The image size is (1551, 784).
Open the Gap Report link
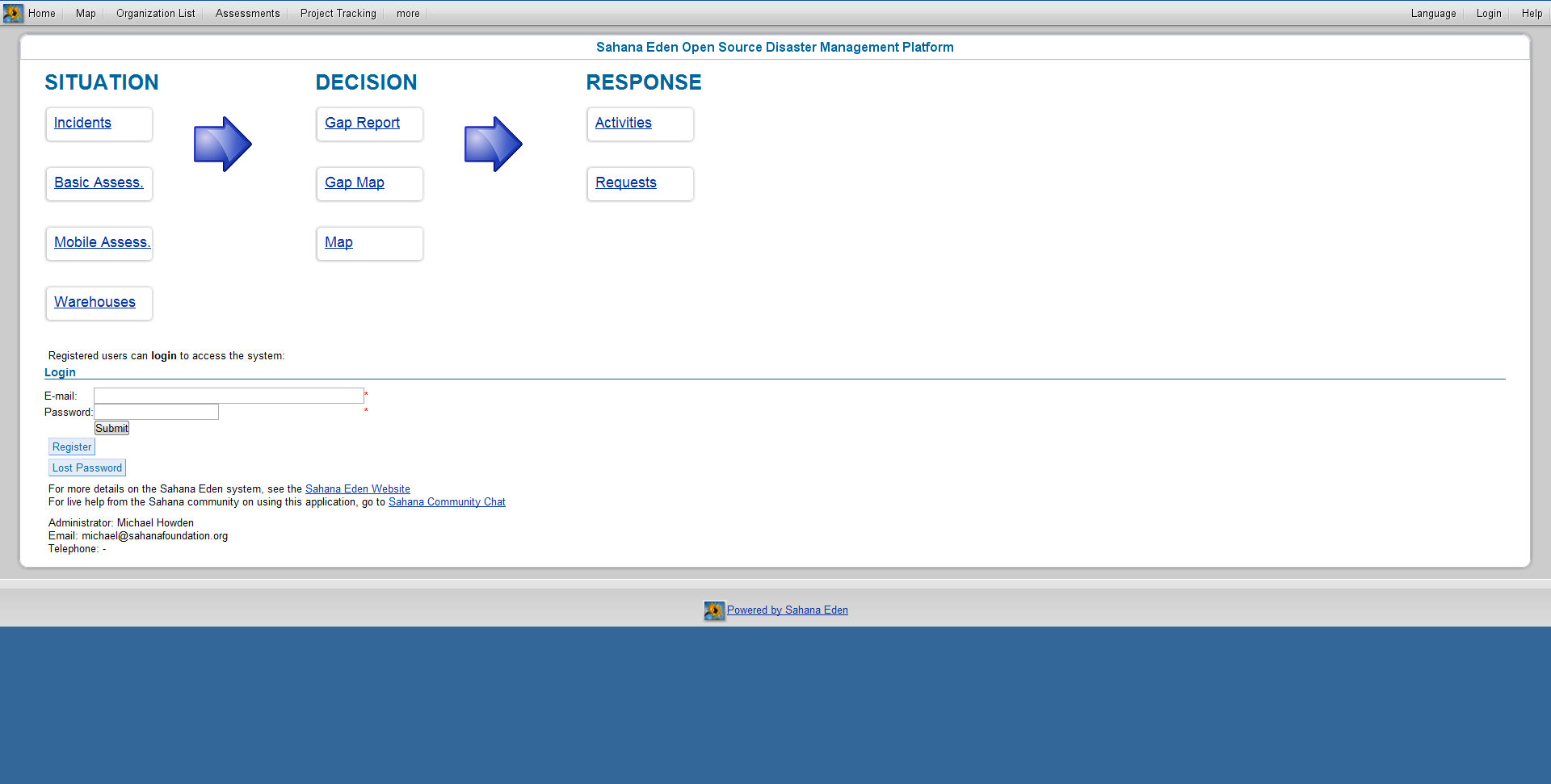click(362, 123)
